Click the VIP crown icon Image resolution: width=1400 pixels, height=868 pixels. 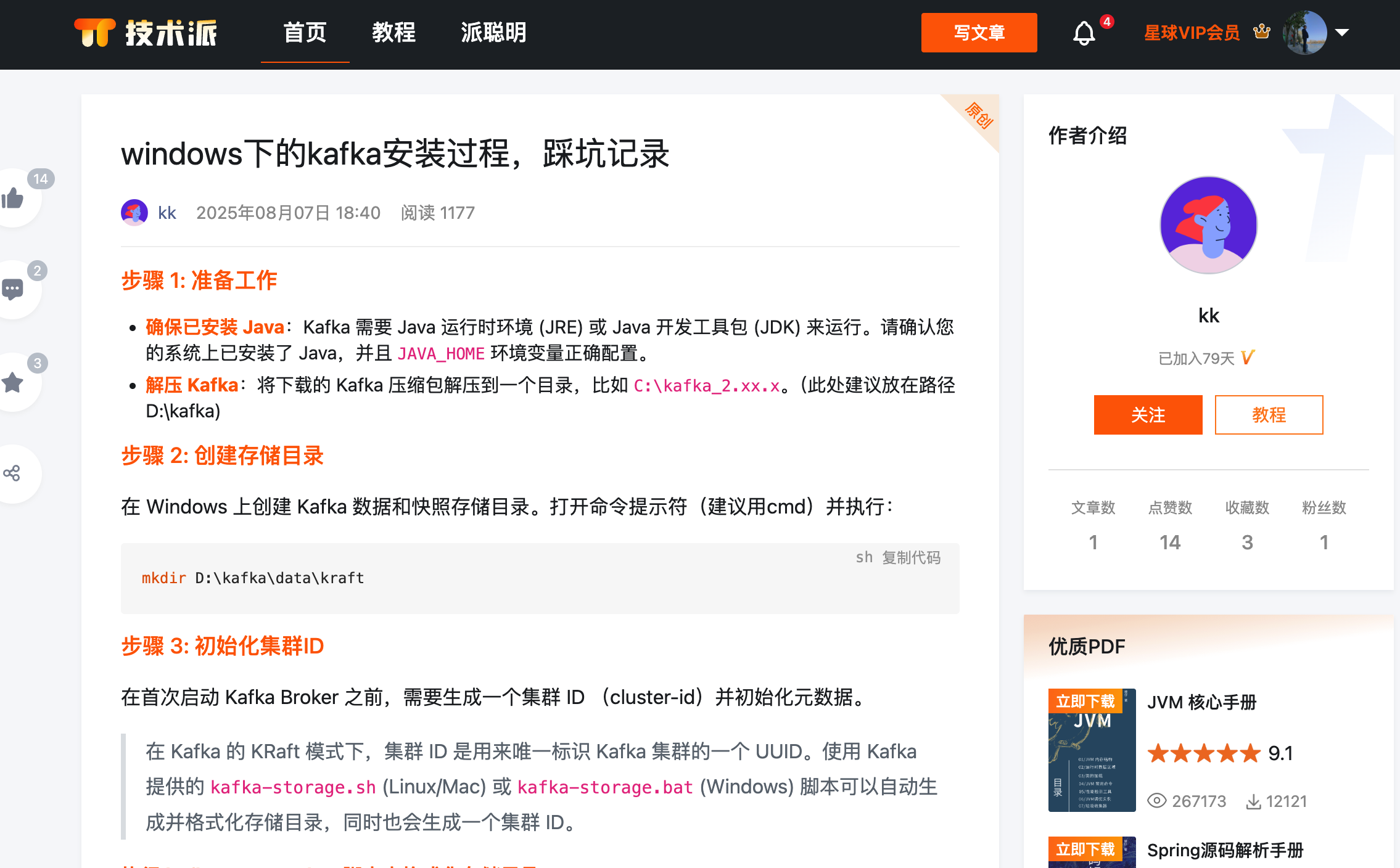click(x=1262, y=32)
